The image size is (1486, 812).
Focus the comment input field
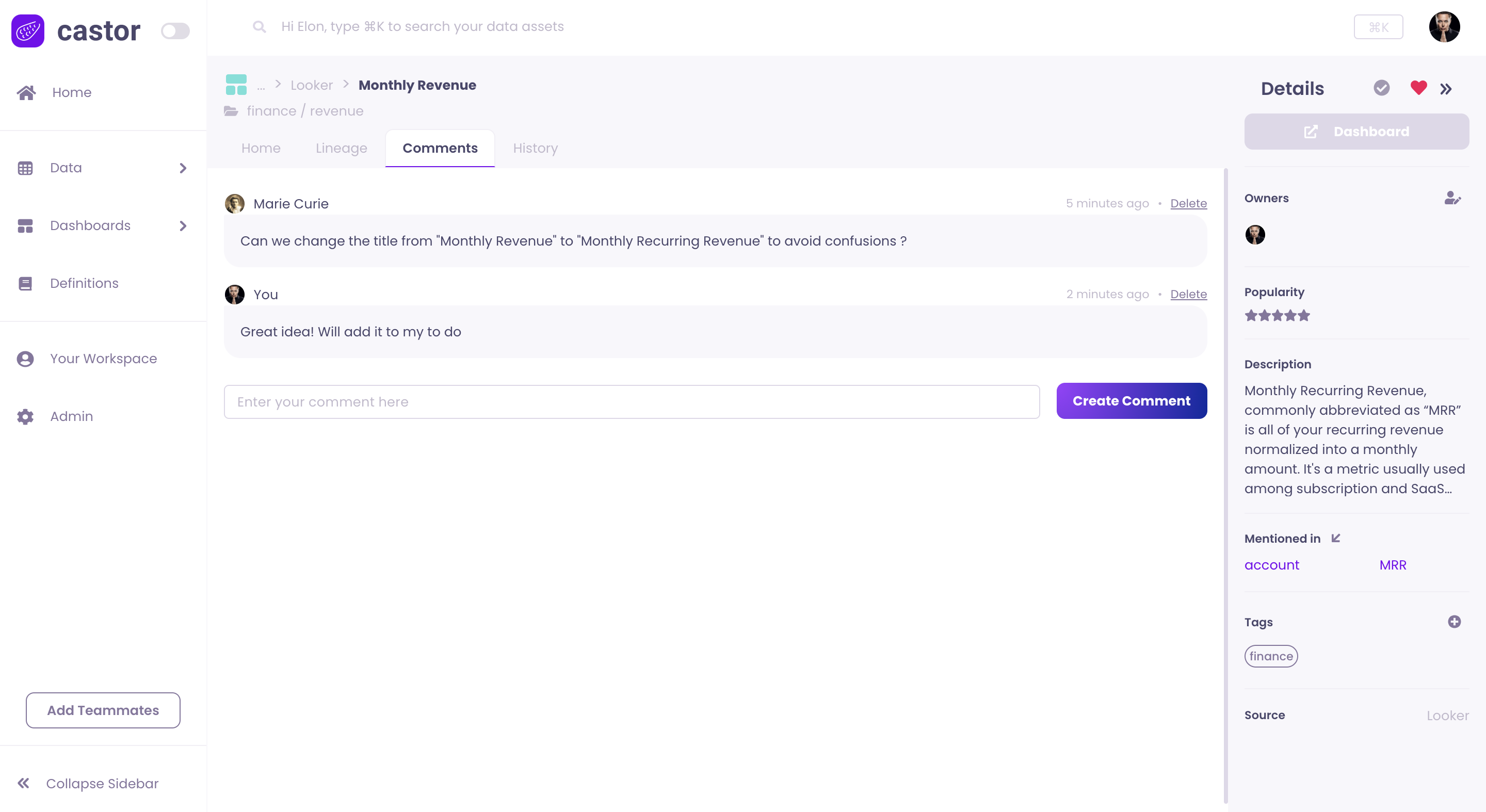pyautogui.click(x=631, y=402)
